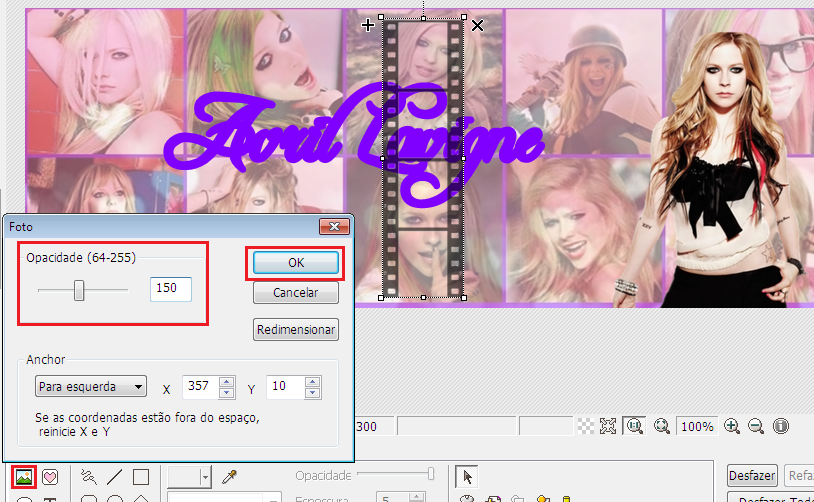Image resolution: width=814 pixels, height=502 pixels.
Task: Click the Y coordinate field showing 10
Action: 286,387
